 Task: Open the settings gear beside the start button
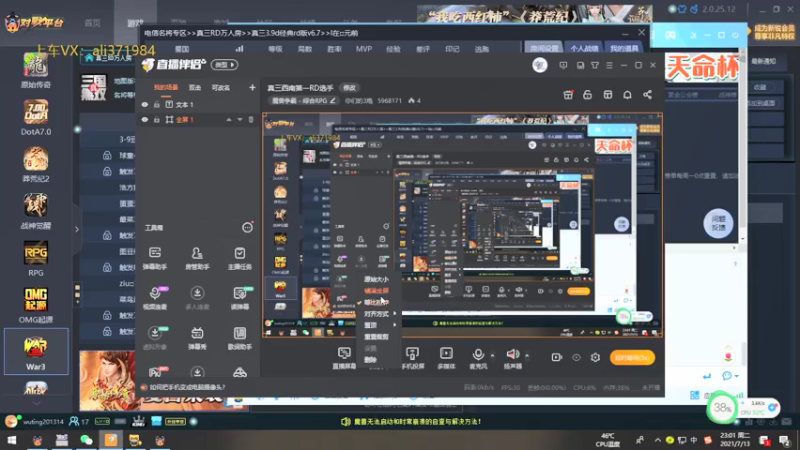[595, 357]
